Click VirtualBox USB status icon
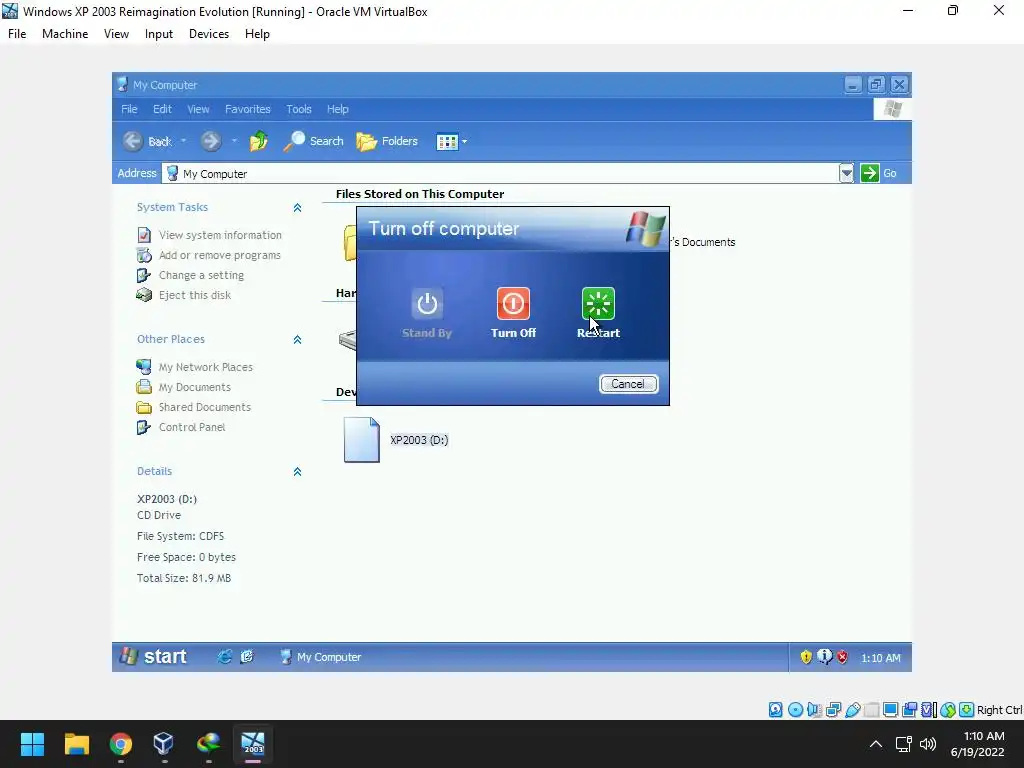 click(x=852, y=710)
